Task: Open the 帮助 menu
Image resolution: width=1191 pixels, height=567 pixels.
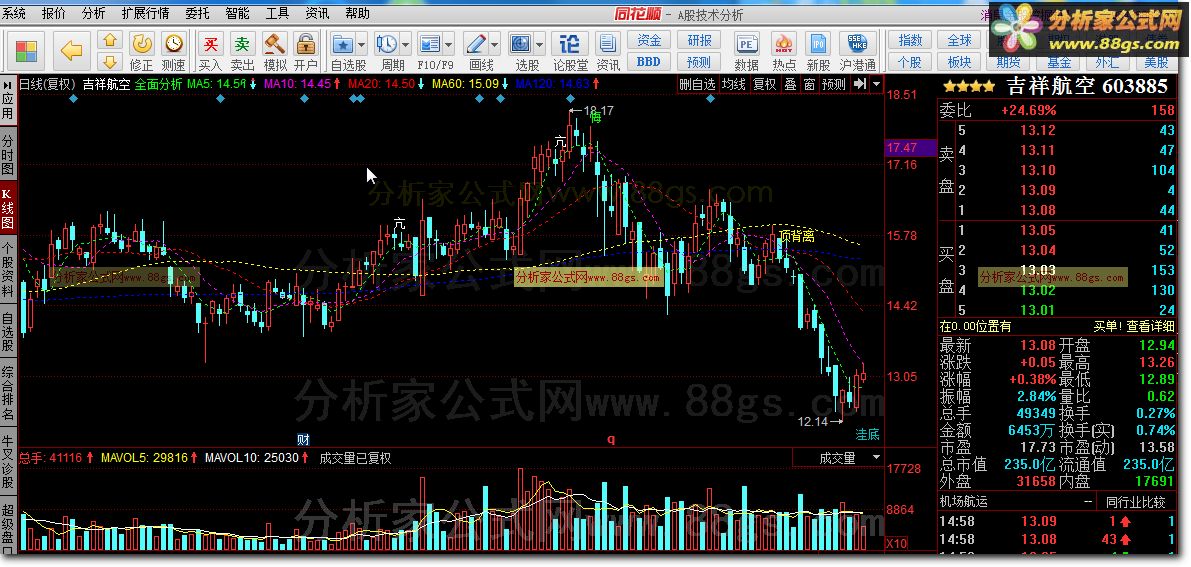Action: [x=358, y=14]
